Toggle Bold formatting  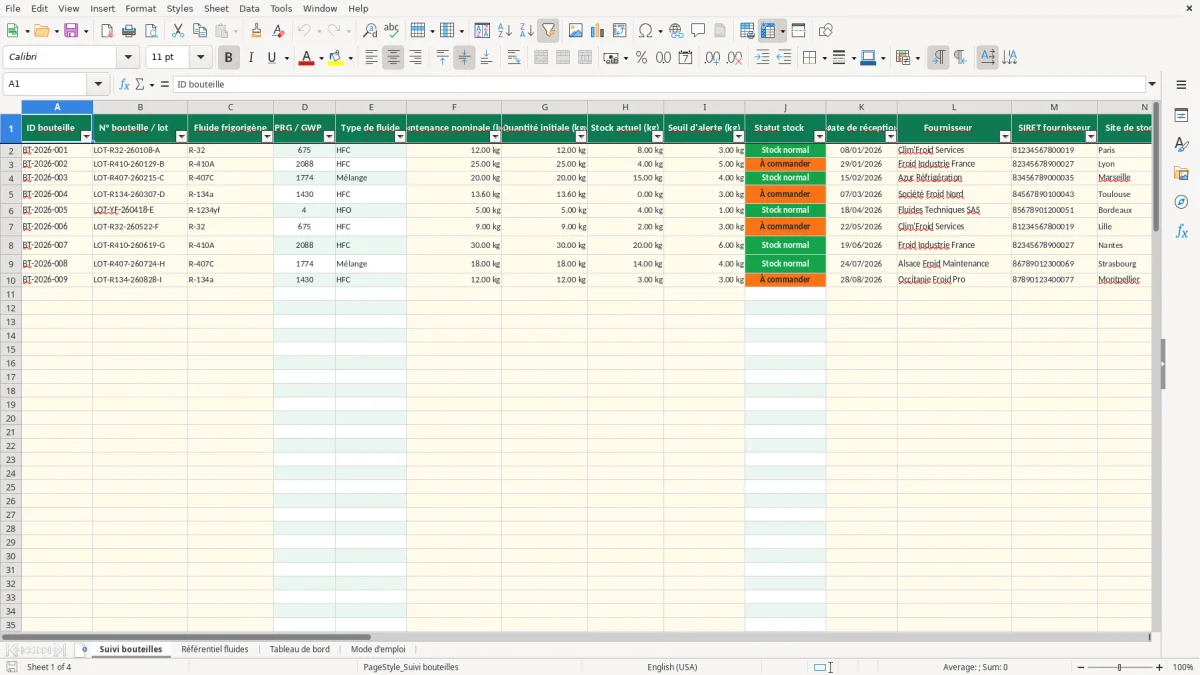pyautogui.click(x=229, y=58)
